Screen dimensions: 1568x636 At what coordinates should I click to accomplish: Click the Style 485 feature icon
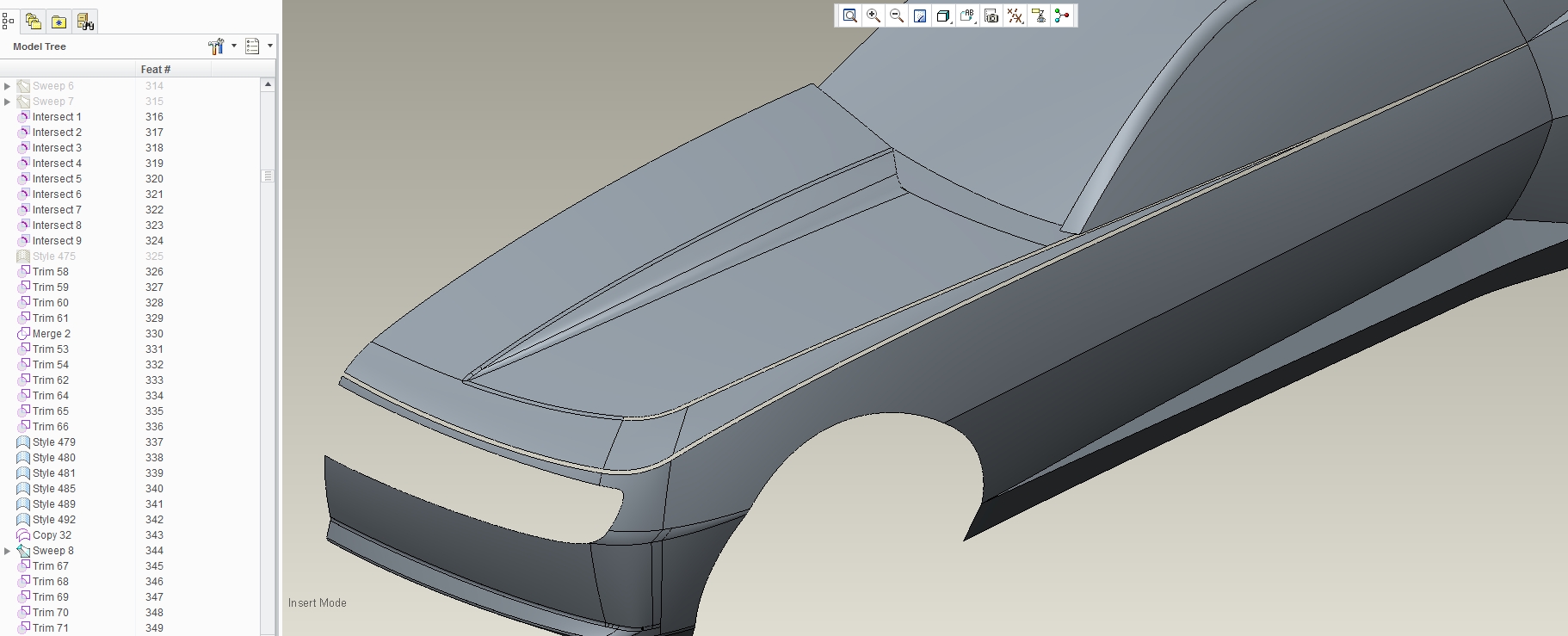23,489
